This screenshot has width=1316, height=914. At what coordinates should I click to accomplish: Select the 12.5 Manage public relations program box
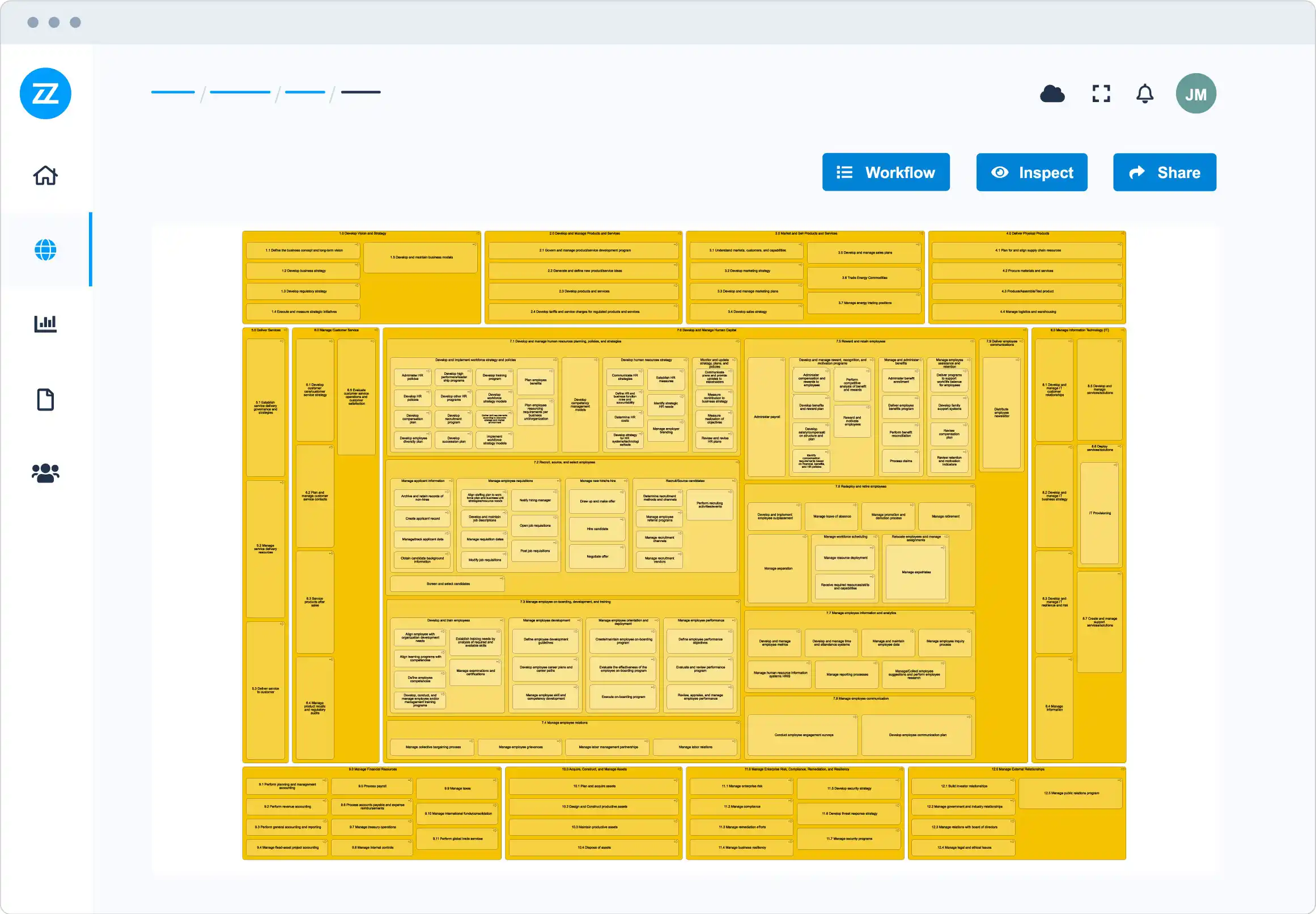(x=1071, y=793)
